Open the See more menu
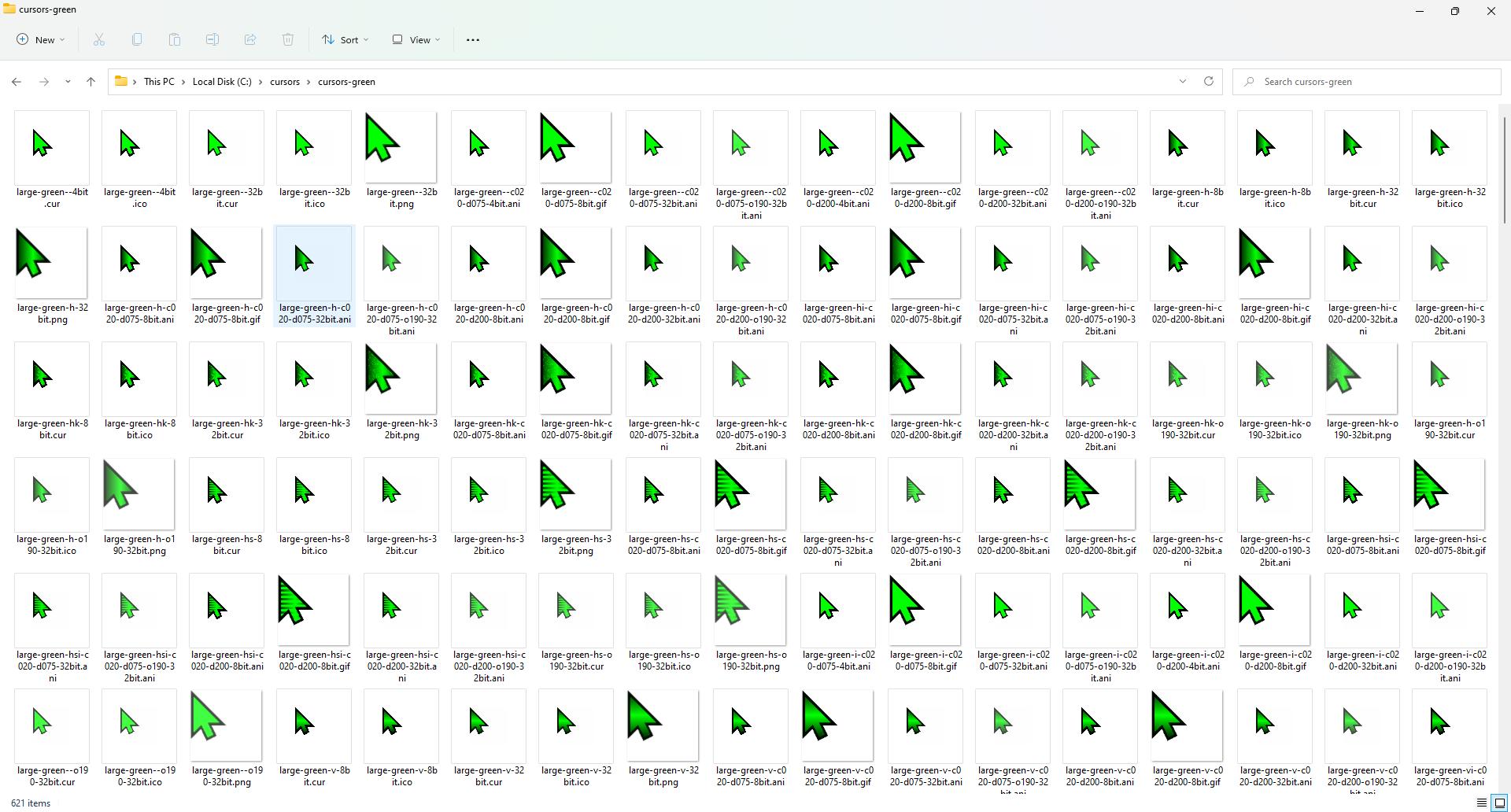1511x812 pixels. coord(472,39)
